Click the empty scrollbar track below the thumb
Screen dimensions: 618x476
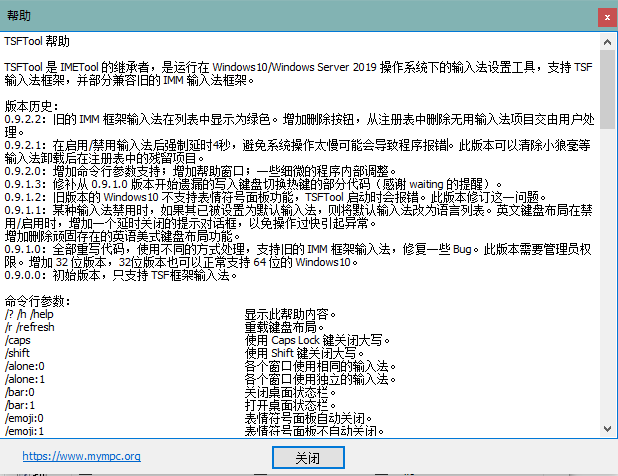(607, 280)
